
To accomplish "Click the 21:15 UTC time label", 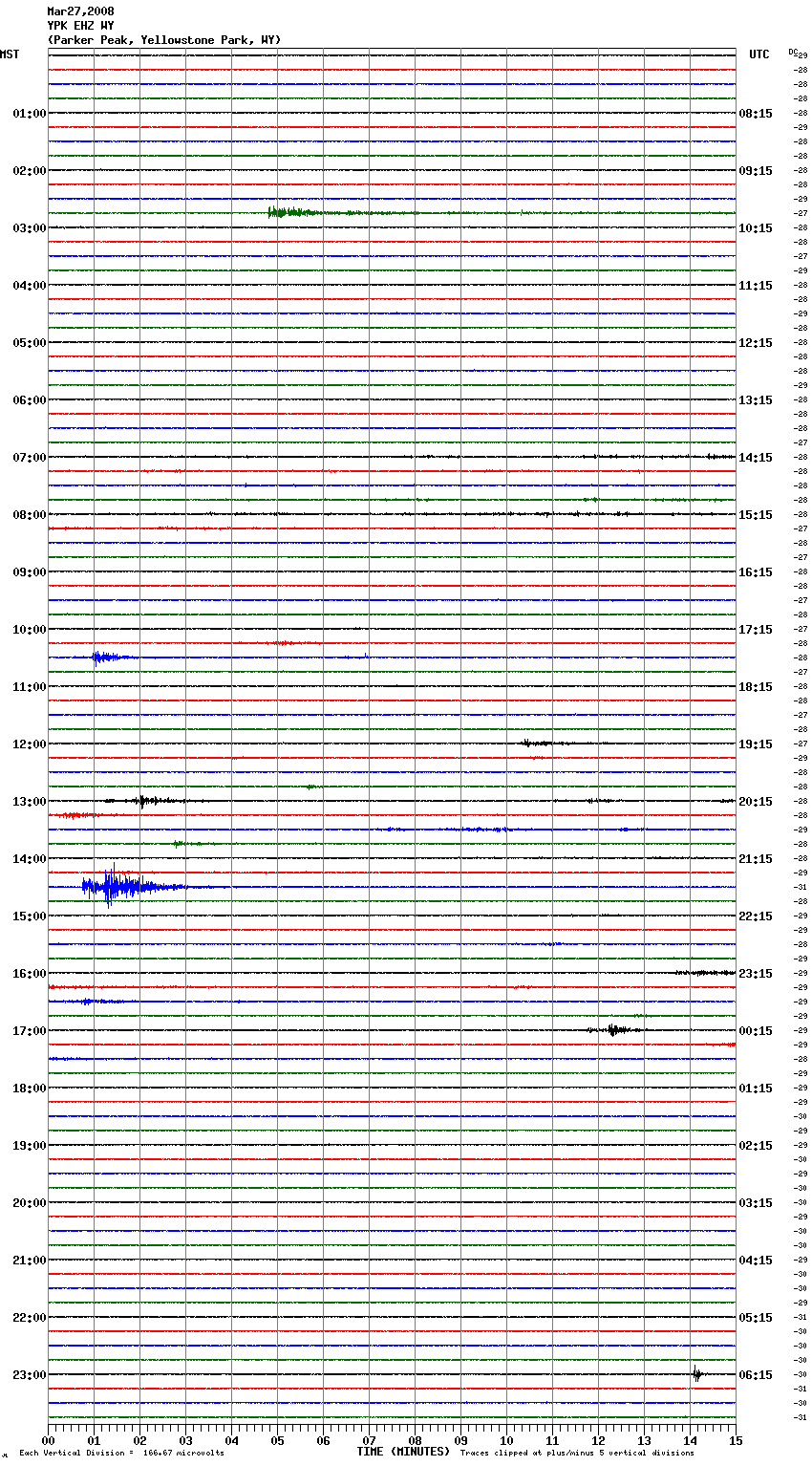I will click(756, 859).
